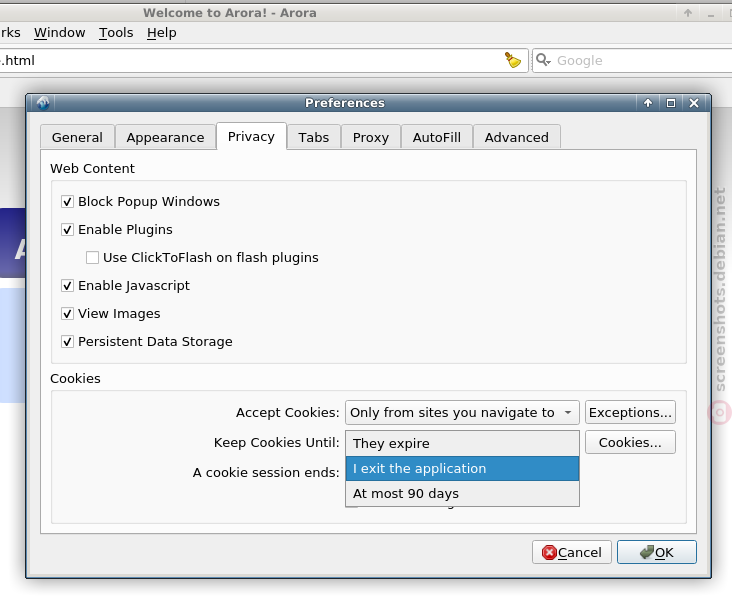Viewport: 732px width, 600px height.
Task: Disable Enable Javascript checkbox
Action: pos(67,286)
